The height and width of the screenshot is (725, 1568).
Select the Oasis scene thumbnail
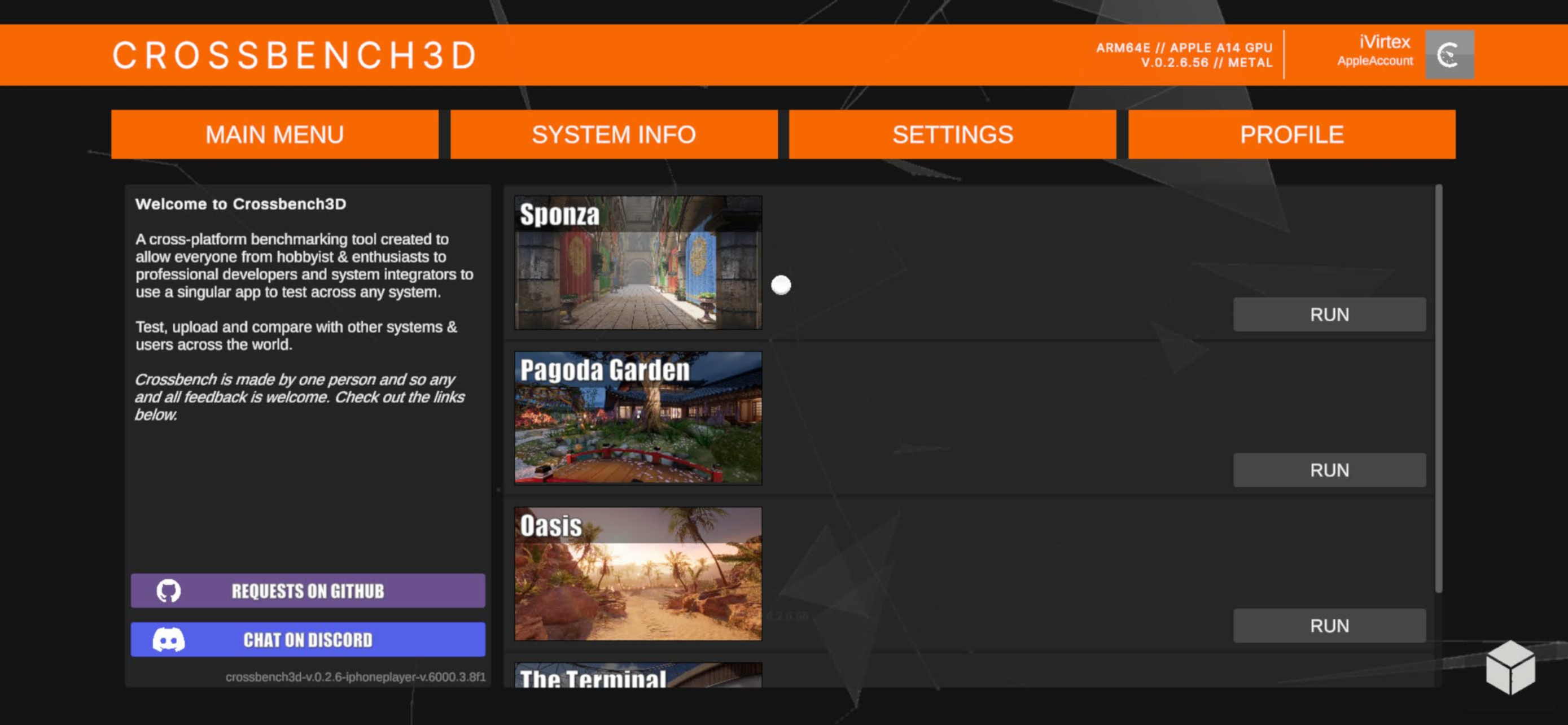pyautogui.click(x=638, y=574)
